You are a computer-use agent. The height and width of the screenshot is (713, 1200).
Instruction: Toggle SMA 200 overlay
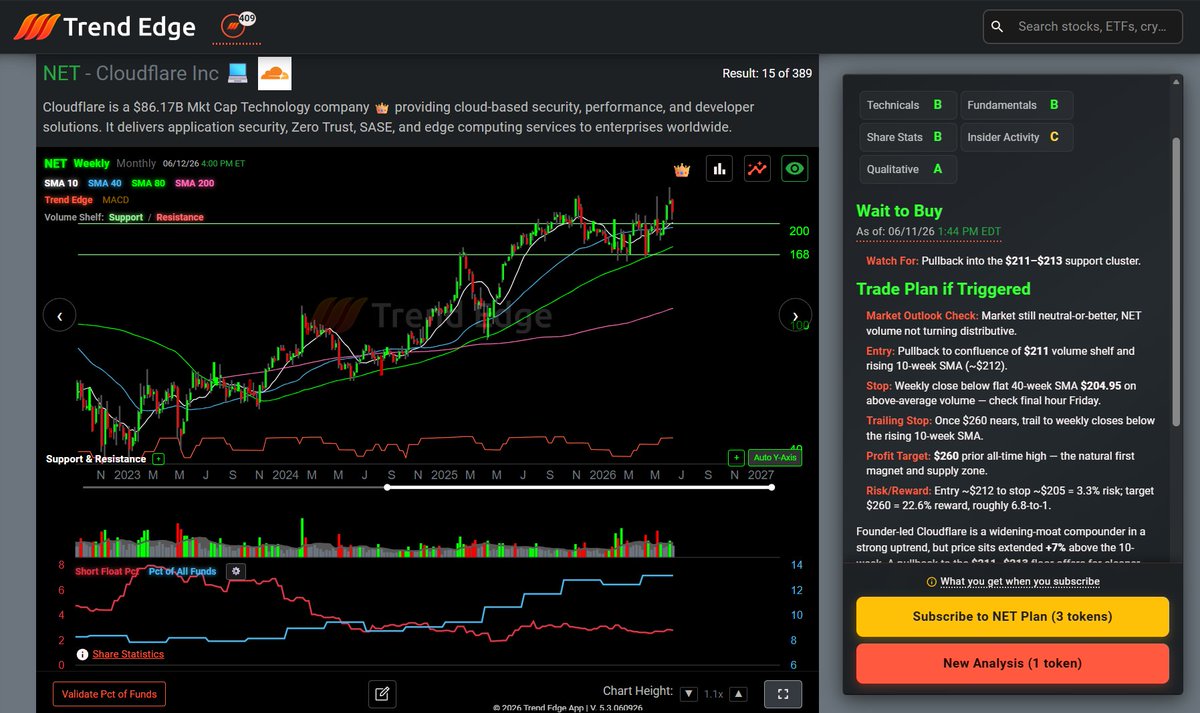click(x=194, y=183)
